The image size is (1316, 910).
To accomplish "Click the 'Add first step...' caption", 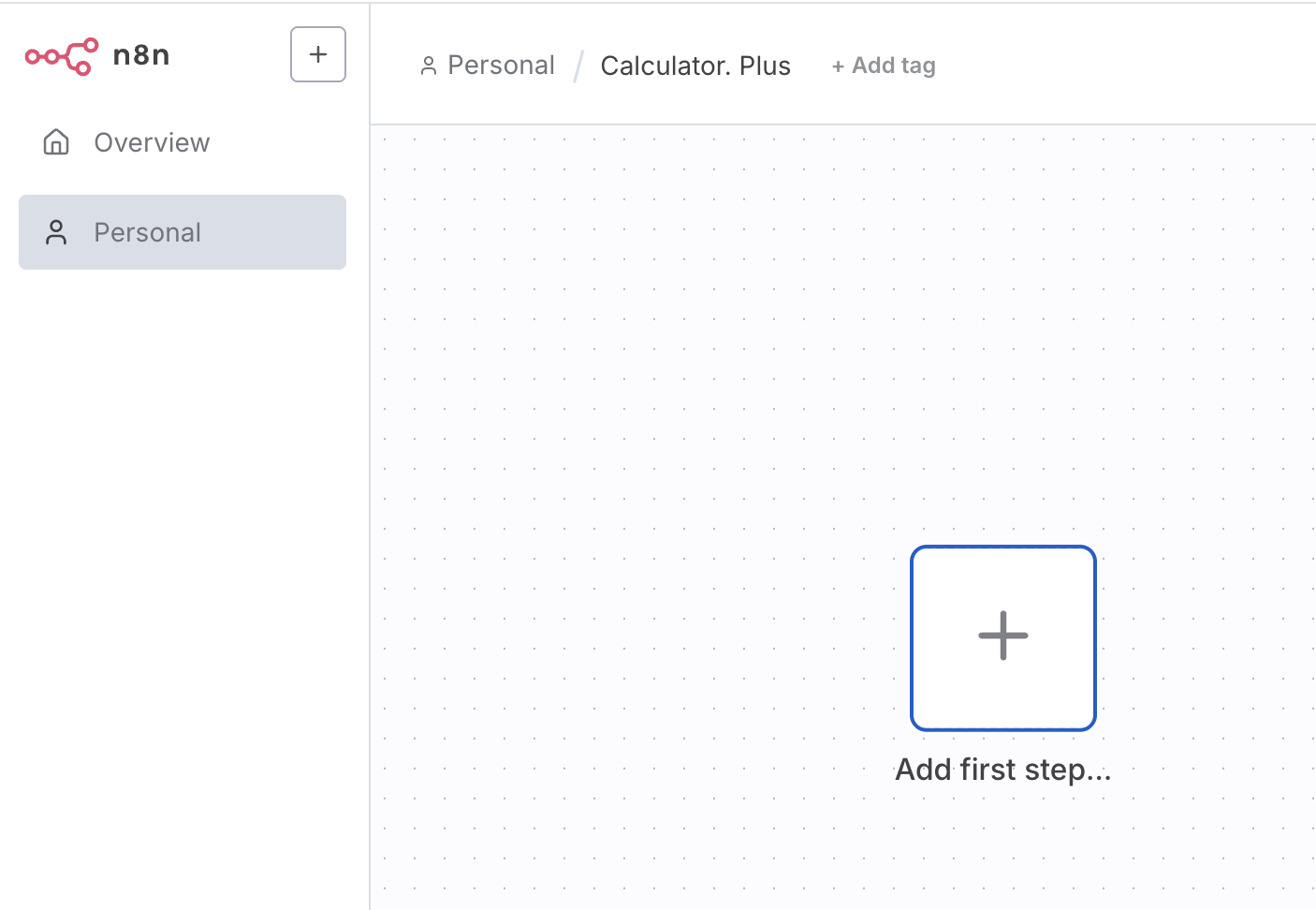I will click(1002, 770).
